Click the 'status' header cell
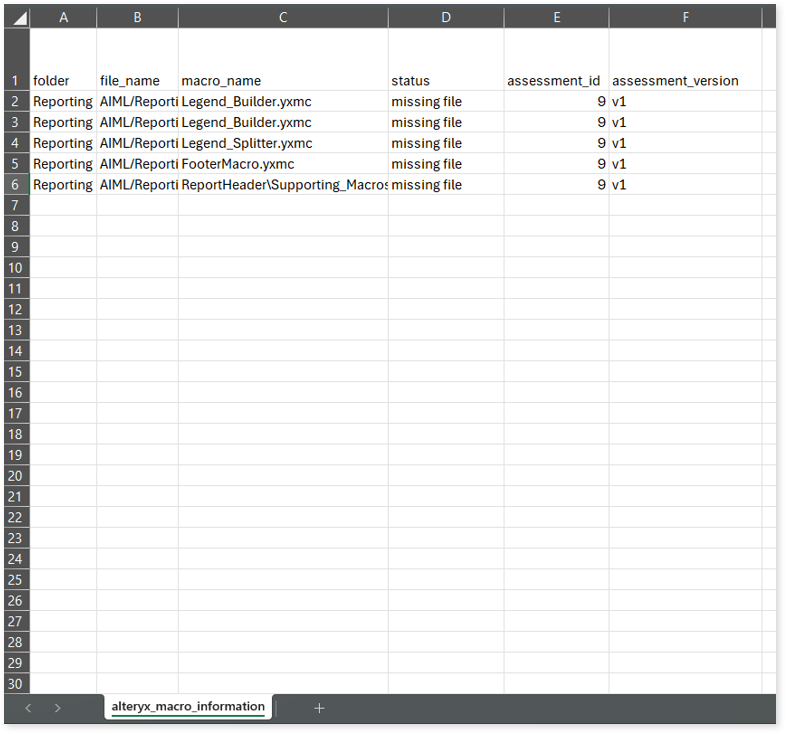The image size is (786, 734). point(446,59)
